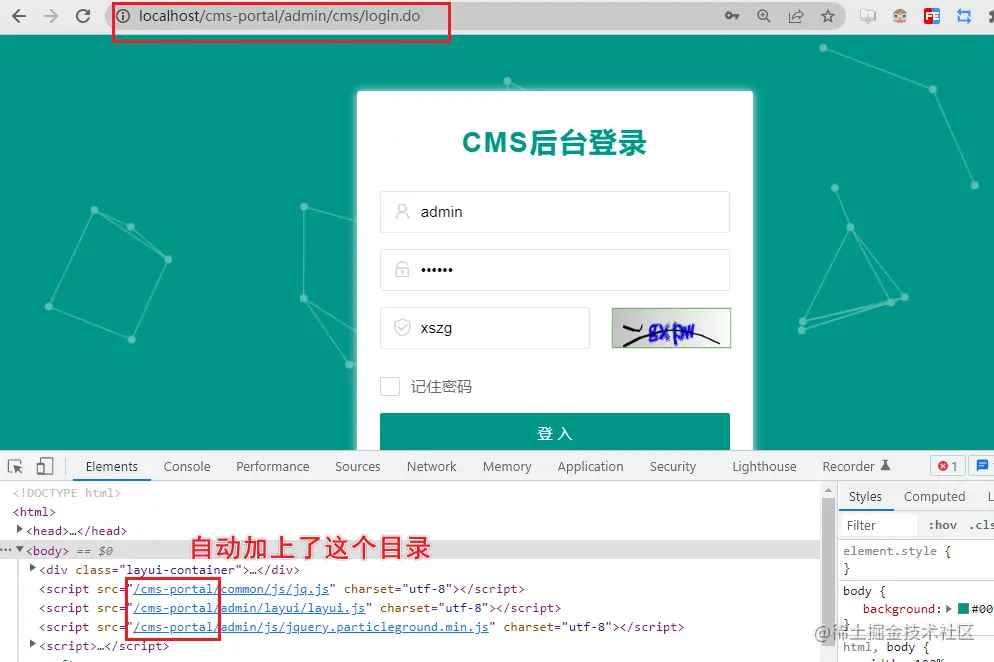This screenshot has width=994, height=662.
Task: Collapse the body element node
Action: (x=20, y=550)
